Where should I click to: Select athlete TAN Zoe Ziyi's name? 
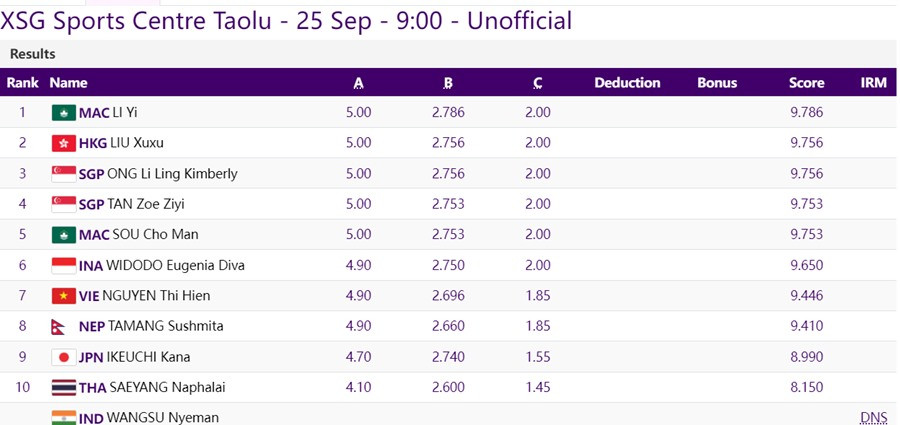tap(146, 204)
